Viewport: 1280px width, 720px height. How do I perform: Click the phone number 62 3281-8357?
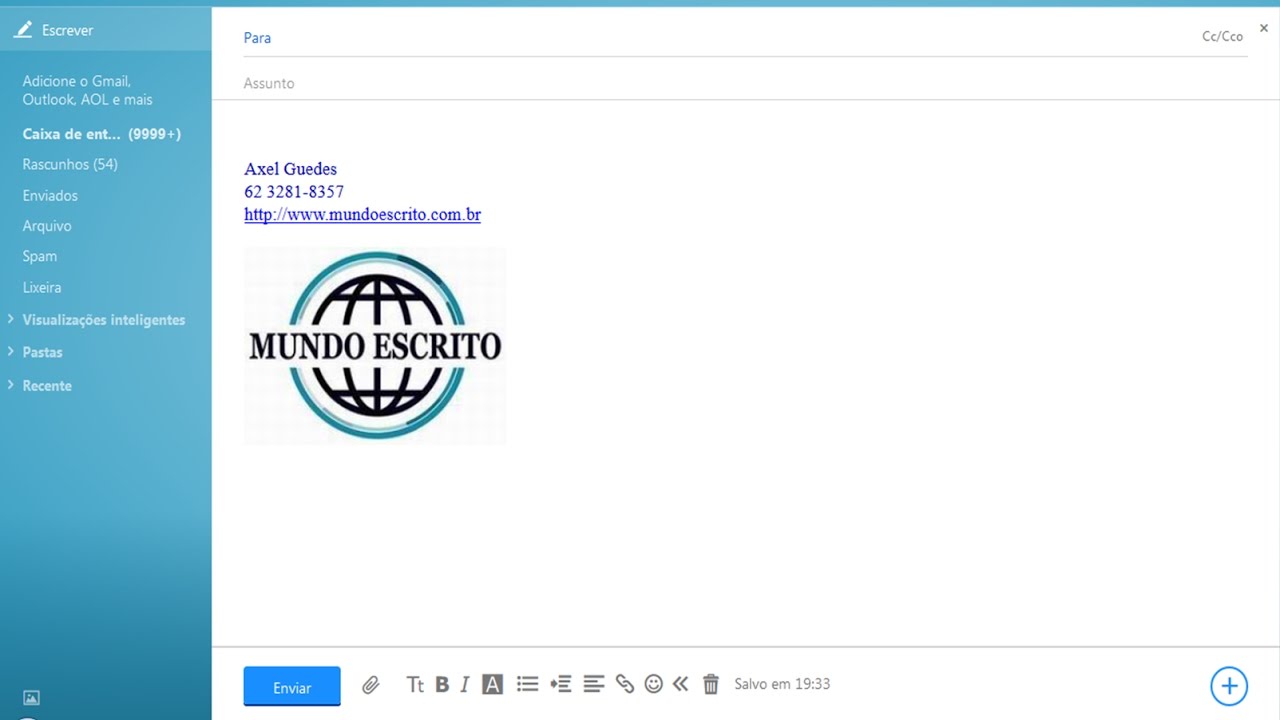[294, 192]
